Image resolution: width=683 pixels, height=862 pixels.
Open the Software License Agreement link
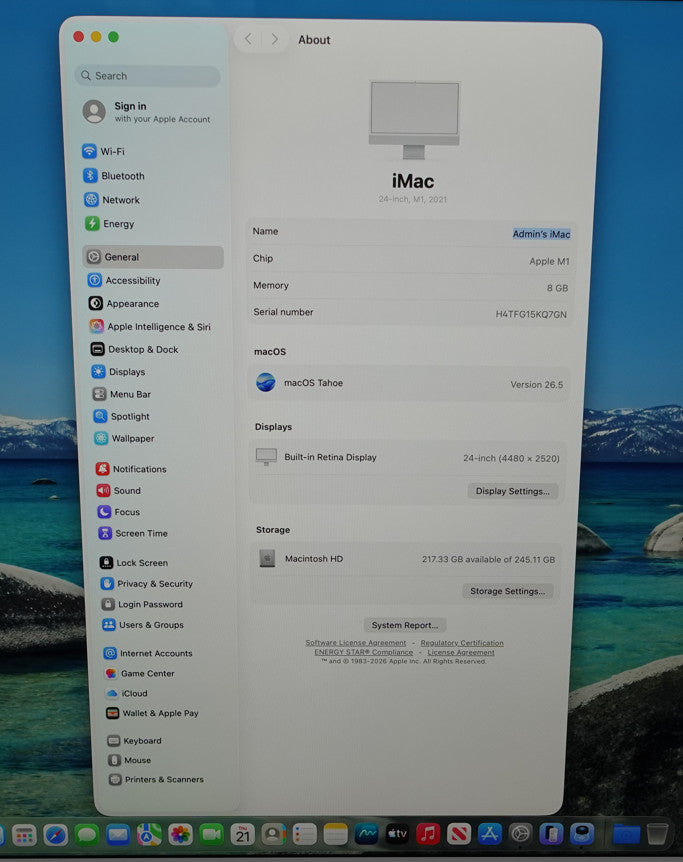(356, 643)
